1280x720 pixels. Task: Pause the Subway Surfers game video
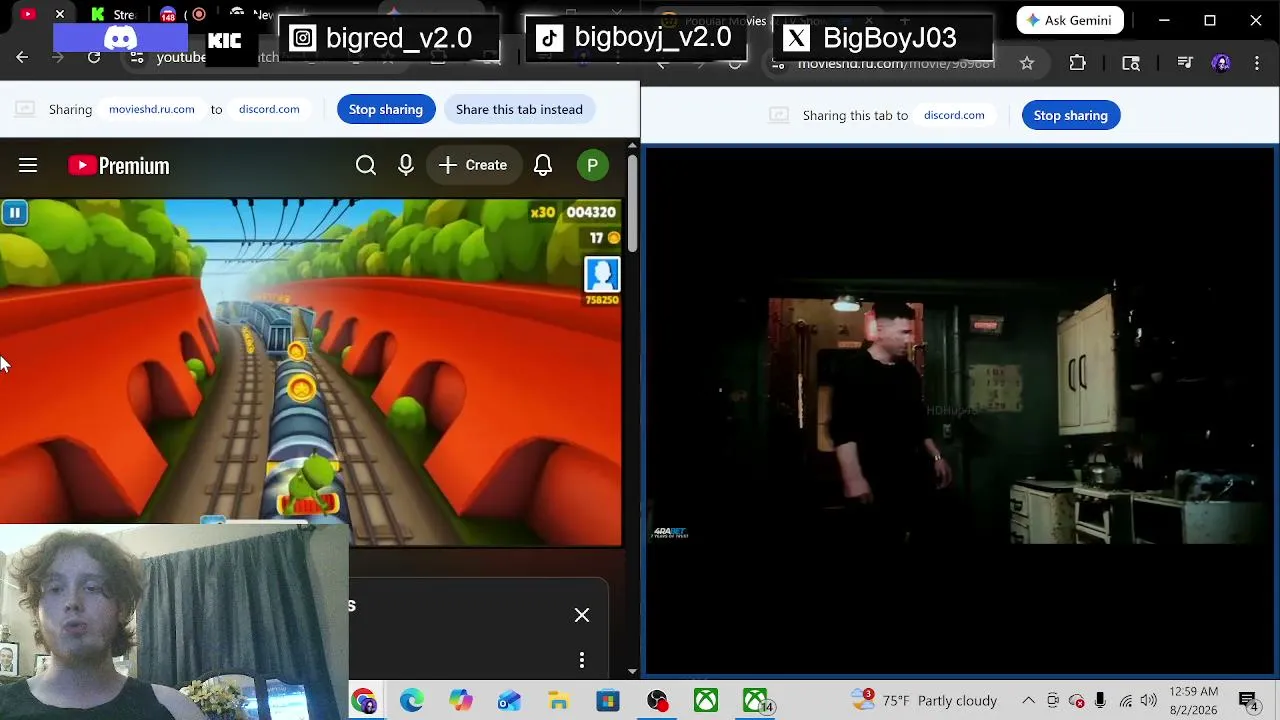(15, 212)
